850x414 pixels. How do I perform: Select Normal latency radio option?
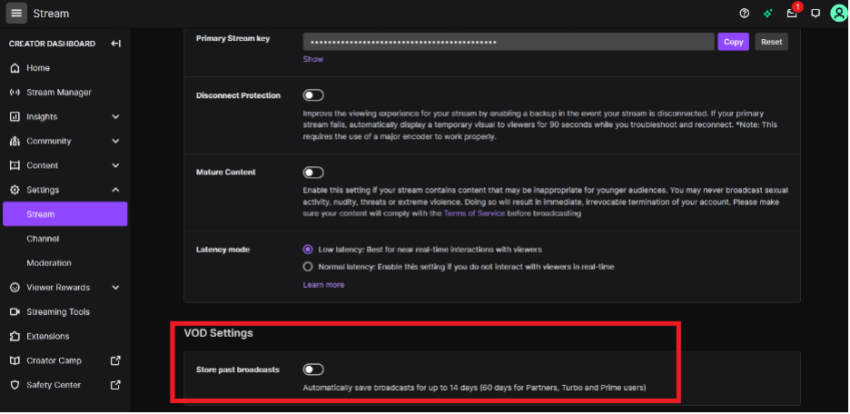point(308,267)
